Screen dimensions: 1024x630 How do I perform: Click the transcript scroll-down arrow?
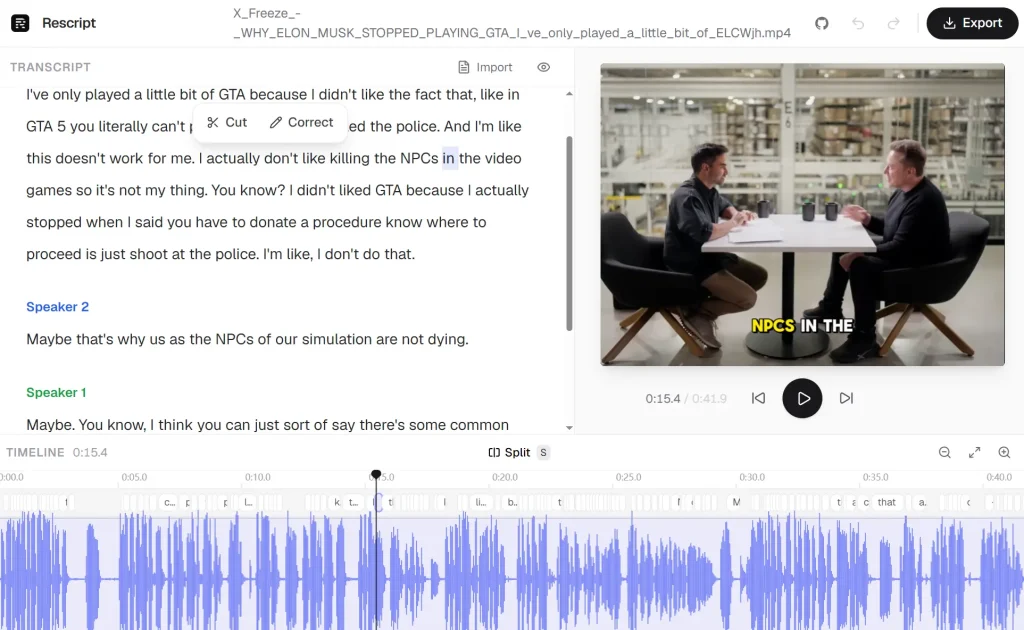pyautogui.click(x=569, y=428)
